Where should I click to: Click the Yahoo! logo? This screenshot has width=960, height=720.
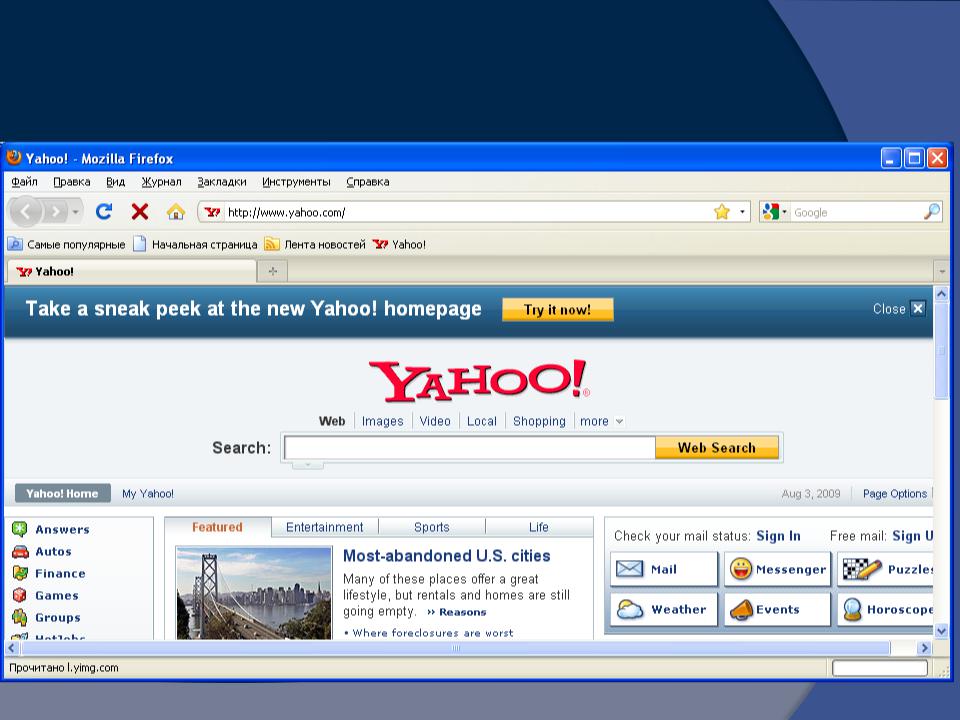479,380
